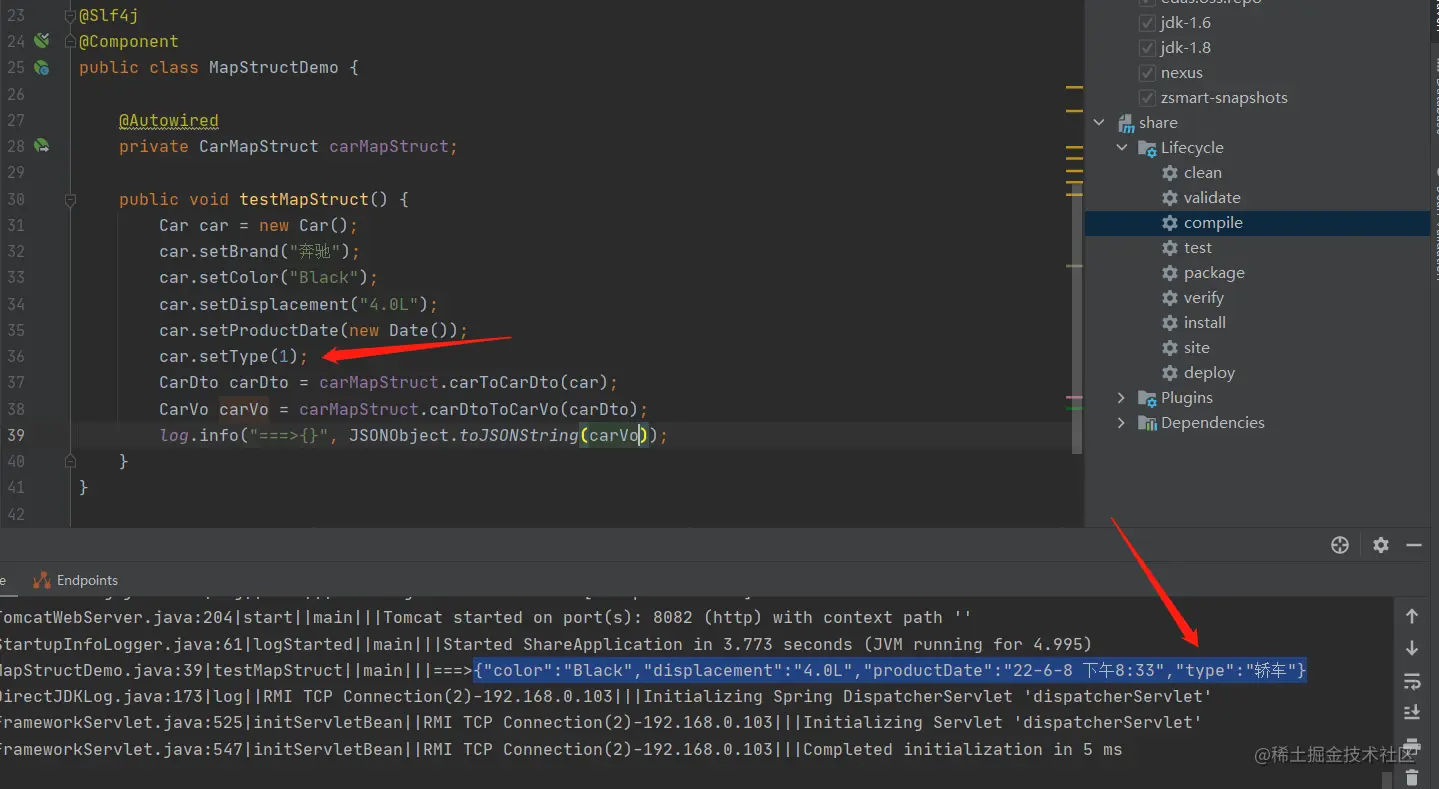
Task: Click the class bean gutter icon for MapStructDemo
Action: tap(41, 68)
